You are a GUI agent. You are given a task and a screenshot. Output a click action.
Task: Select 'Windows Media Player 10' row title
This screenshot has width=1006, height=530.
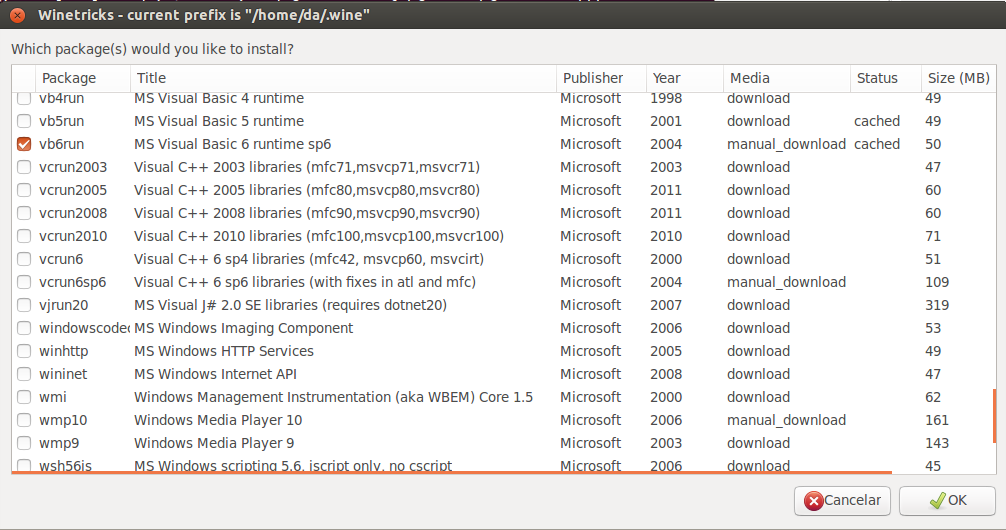(218, 420)
